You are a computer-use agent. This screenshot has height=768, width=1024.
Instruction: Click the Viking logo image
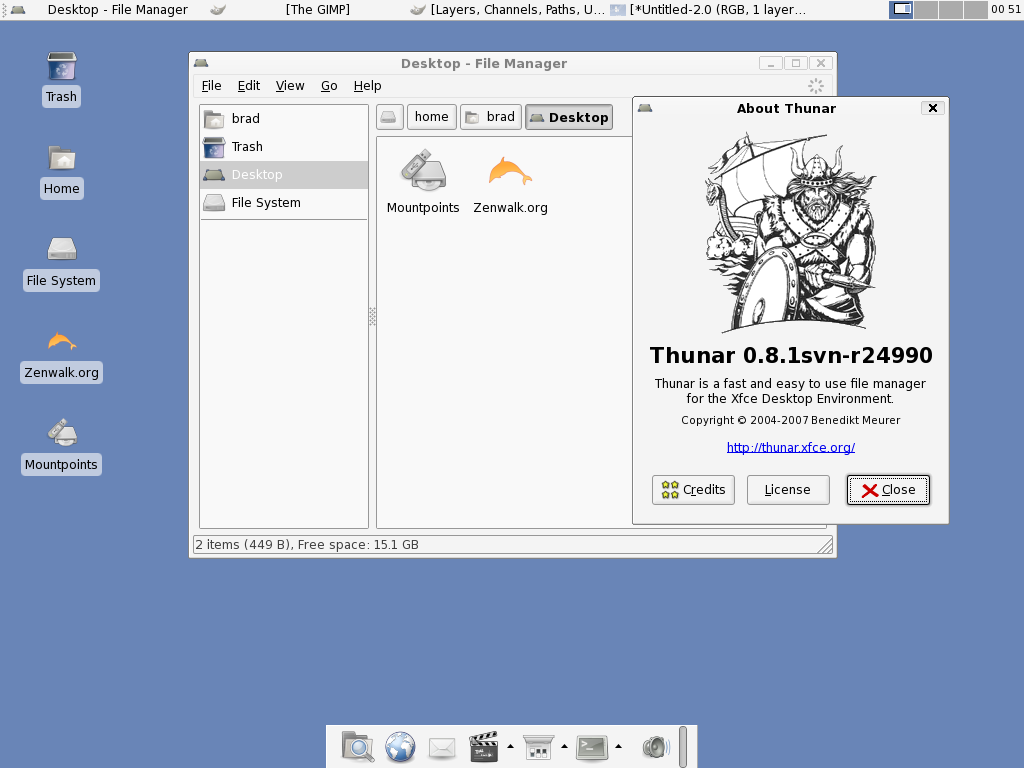(791, 232)
